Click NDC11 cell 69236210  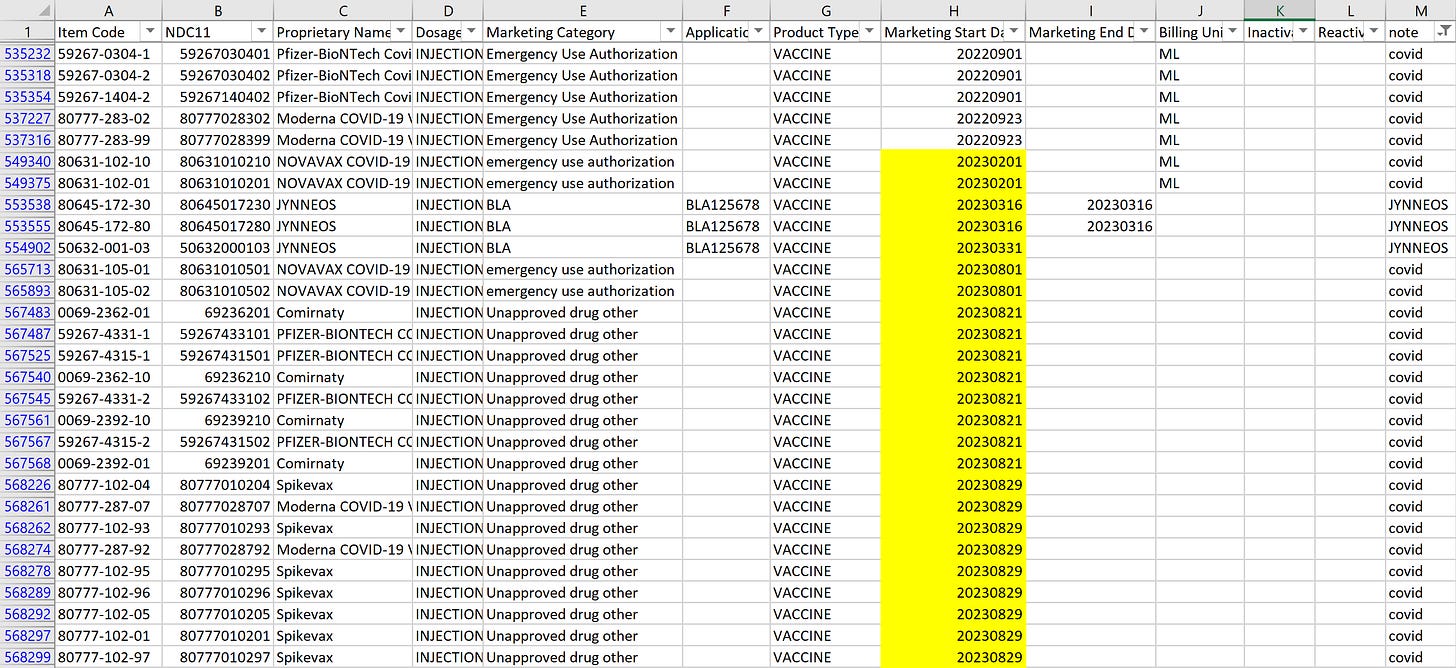point(218,378)
